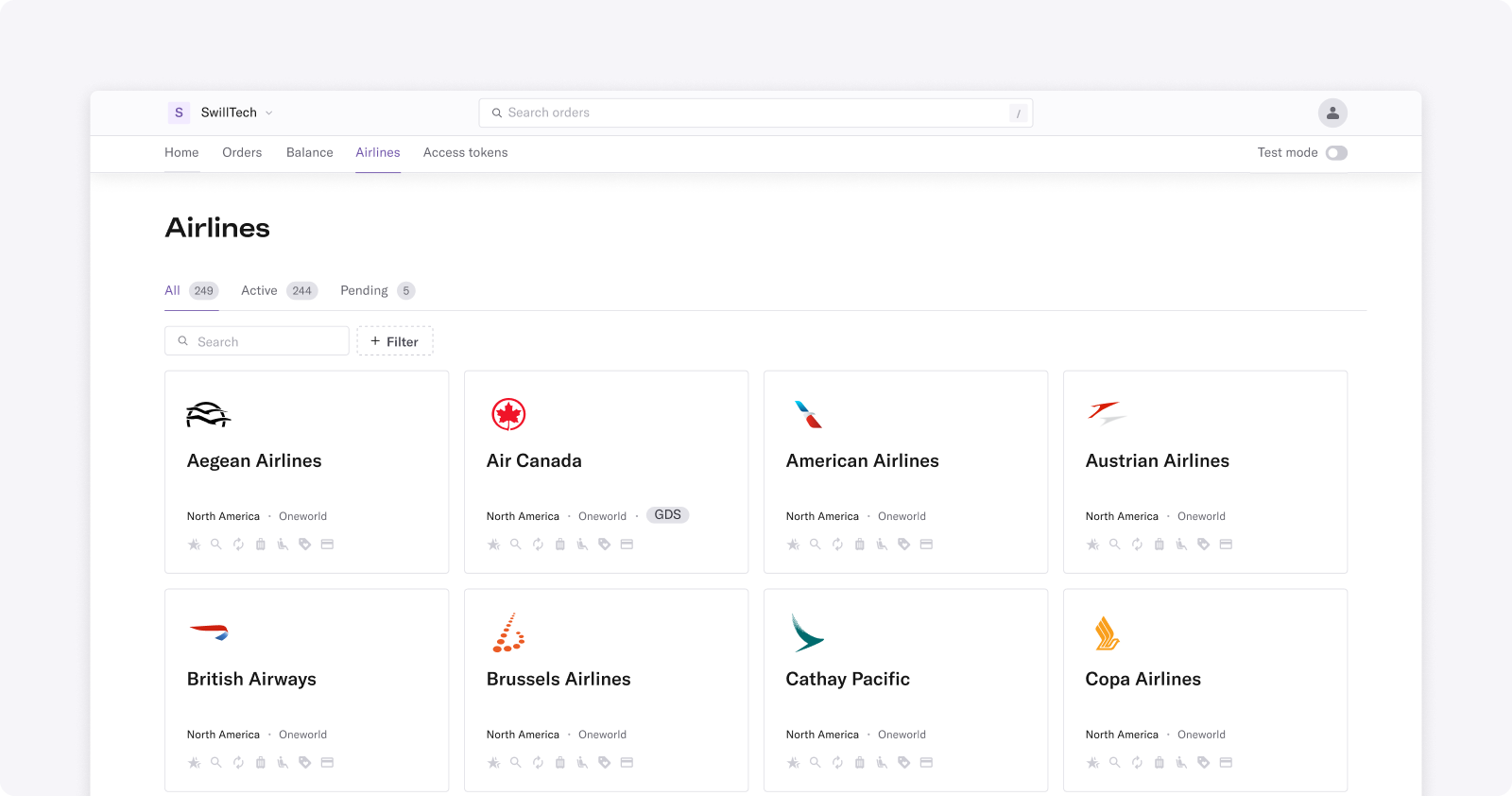
Task: Open the Austrian Airlines card title
Action: tap(1158, 460)
